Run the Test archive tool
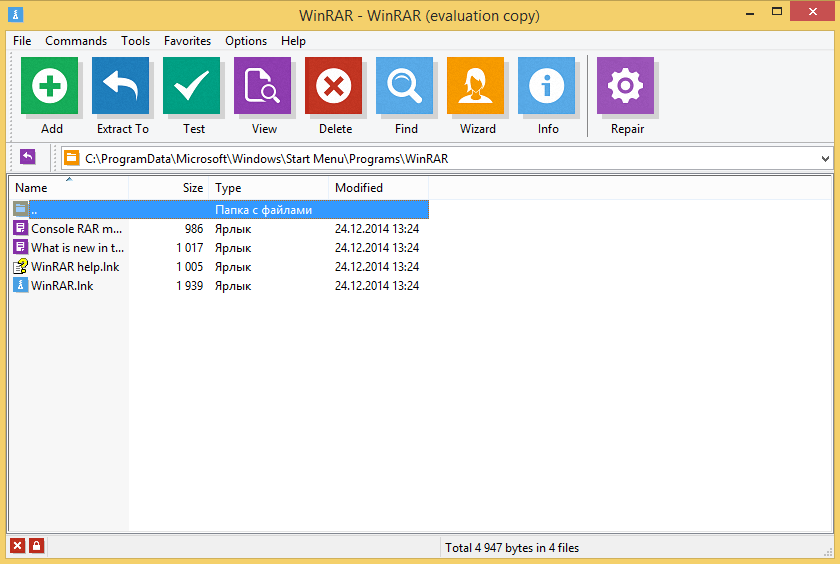The image size is (840, 564). coord(191,86)
